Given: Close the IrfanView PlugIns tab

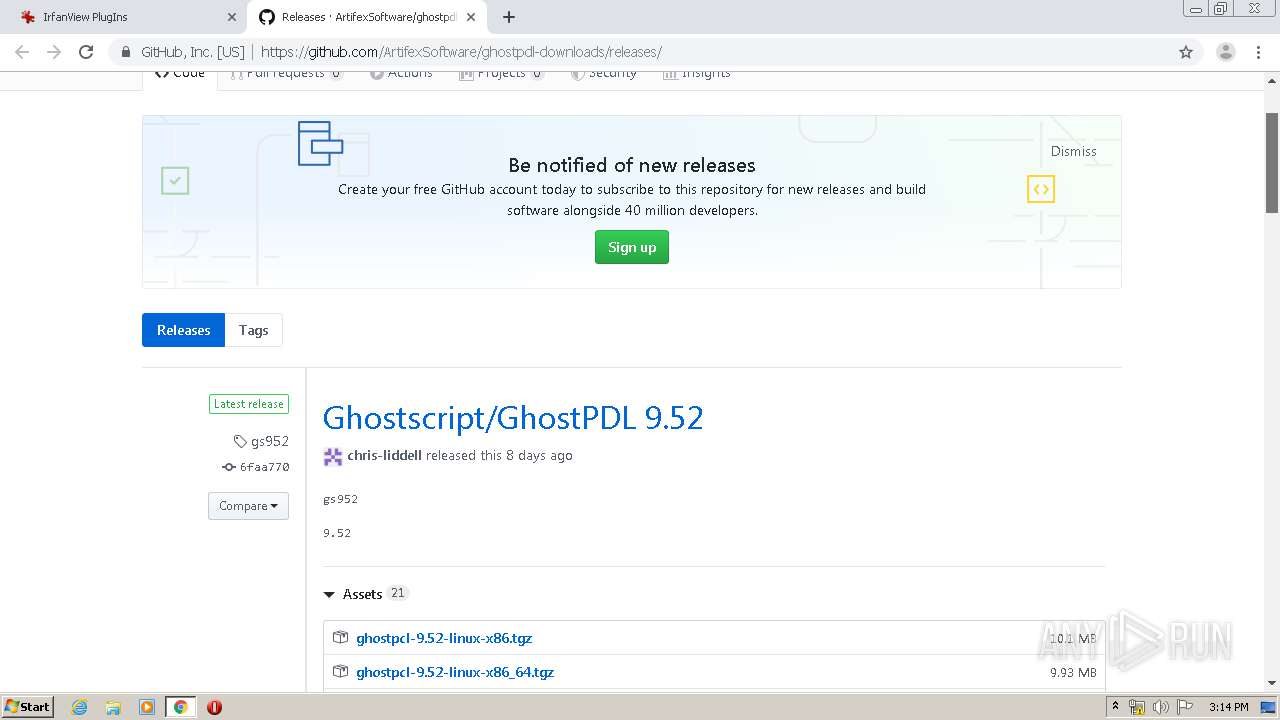Looking at the screenshot, I should pyautogui.click(x=231, y=17).
